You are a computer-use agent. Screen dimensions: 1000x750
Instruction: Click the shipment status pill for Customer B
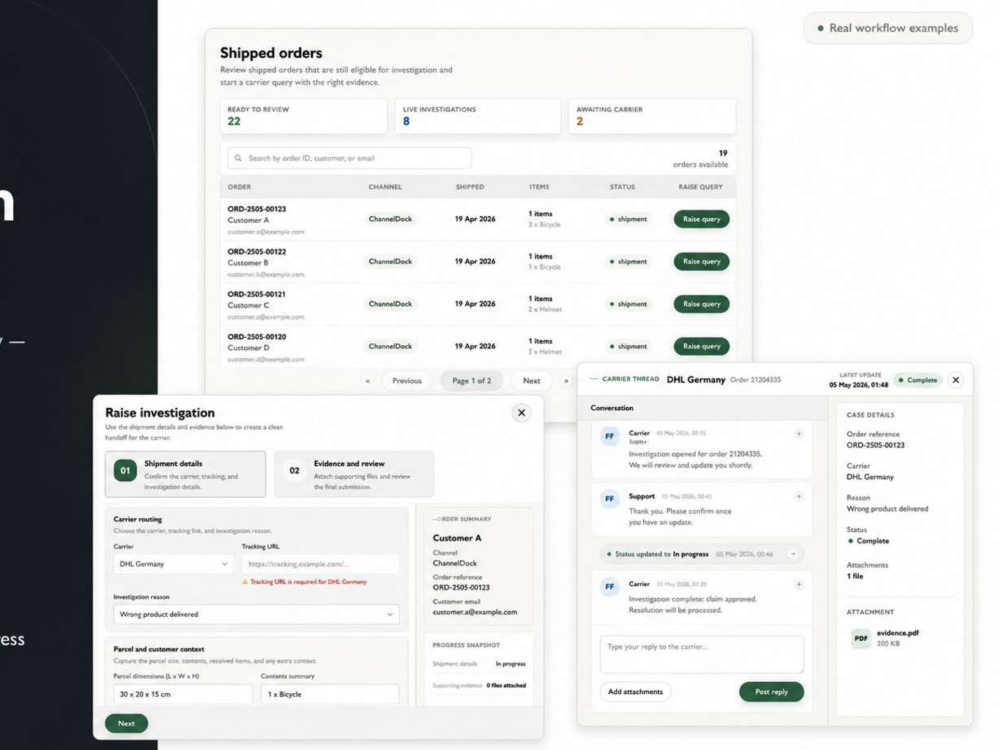[628, 261]
